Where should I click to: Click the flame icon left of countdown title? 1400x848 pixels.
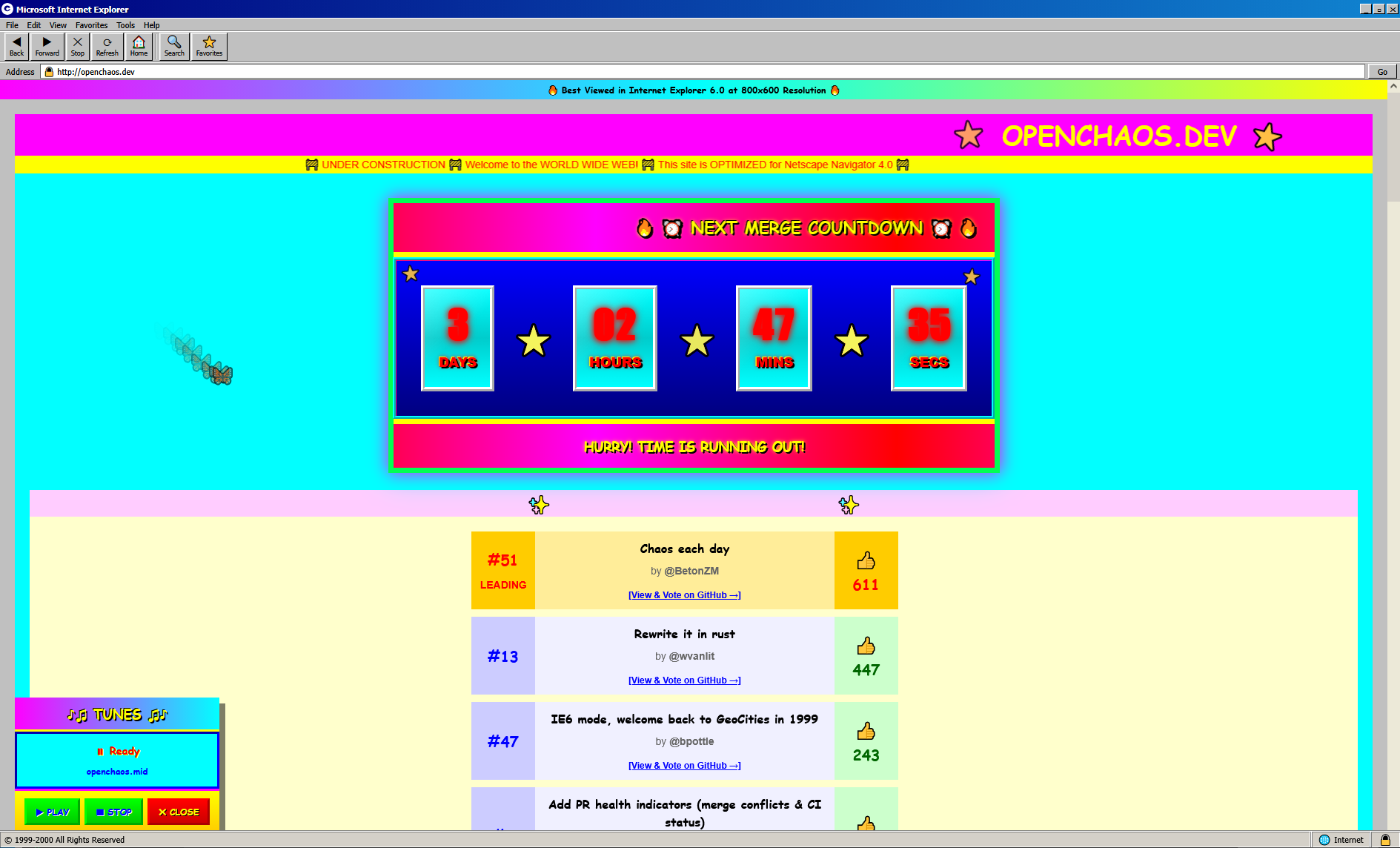[645, 228]
